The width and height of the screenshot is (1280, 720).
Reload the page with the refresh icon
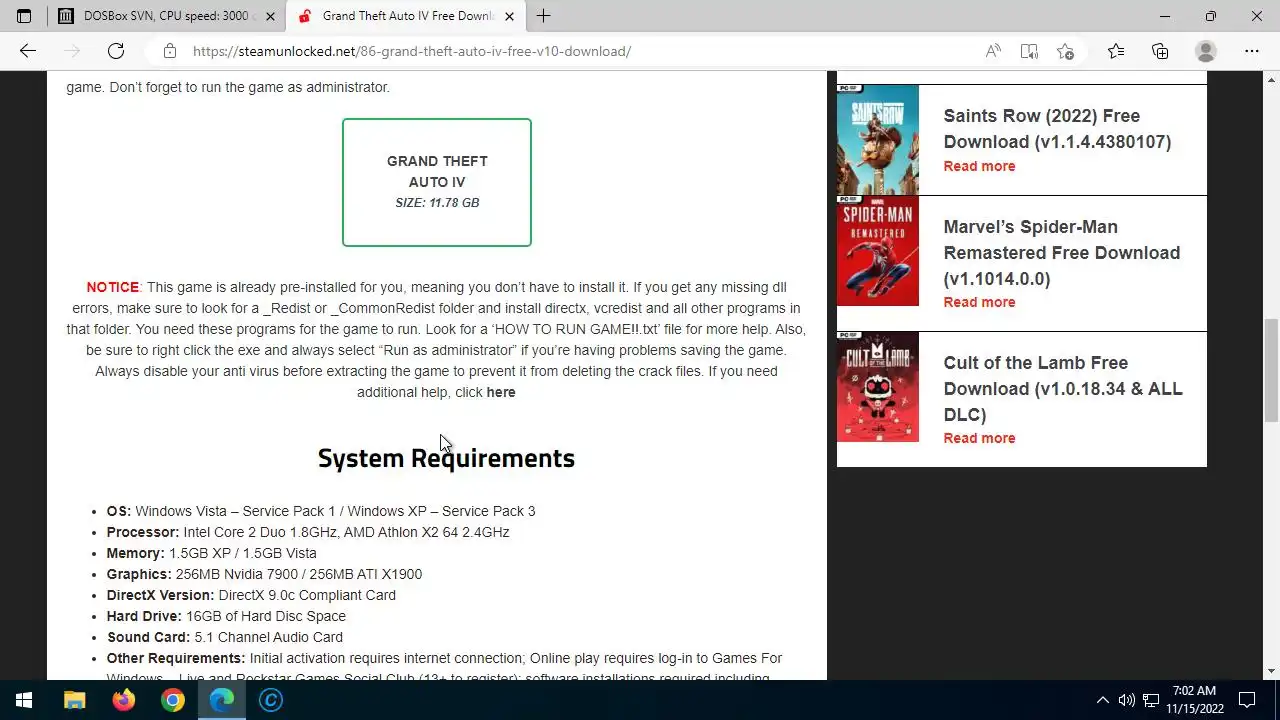pyautogui.click(x=116, y=51)
